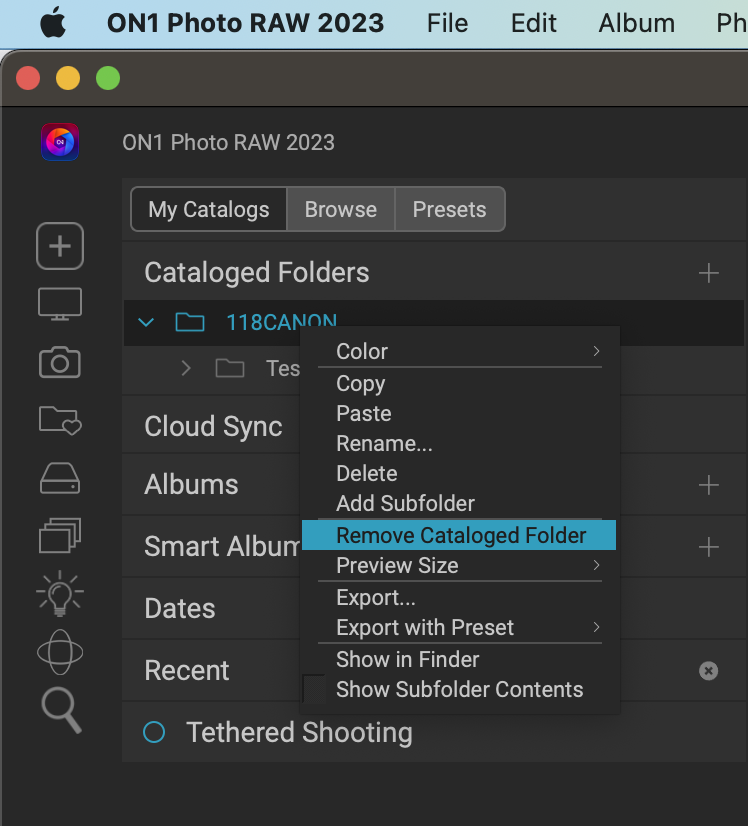
Task: Select the globe sphere icon in sidebar
Action: point(60,652)
